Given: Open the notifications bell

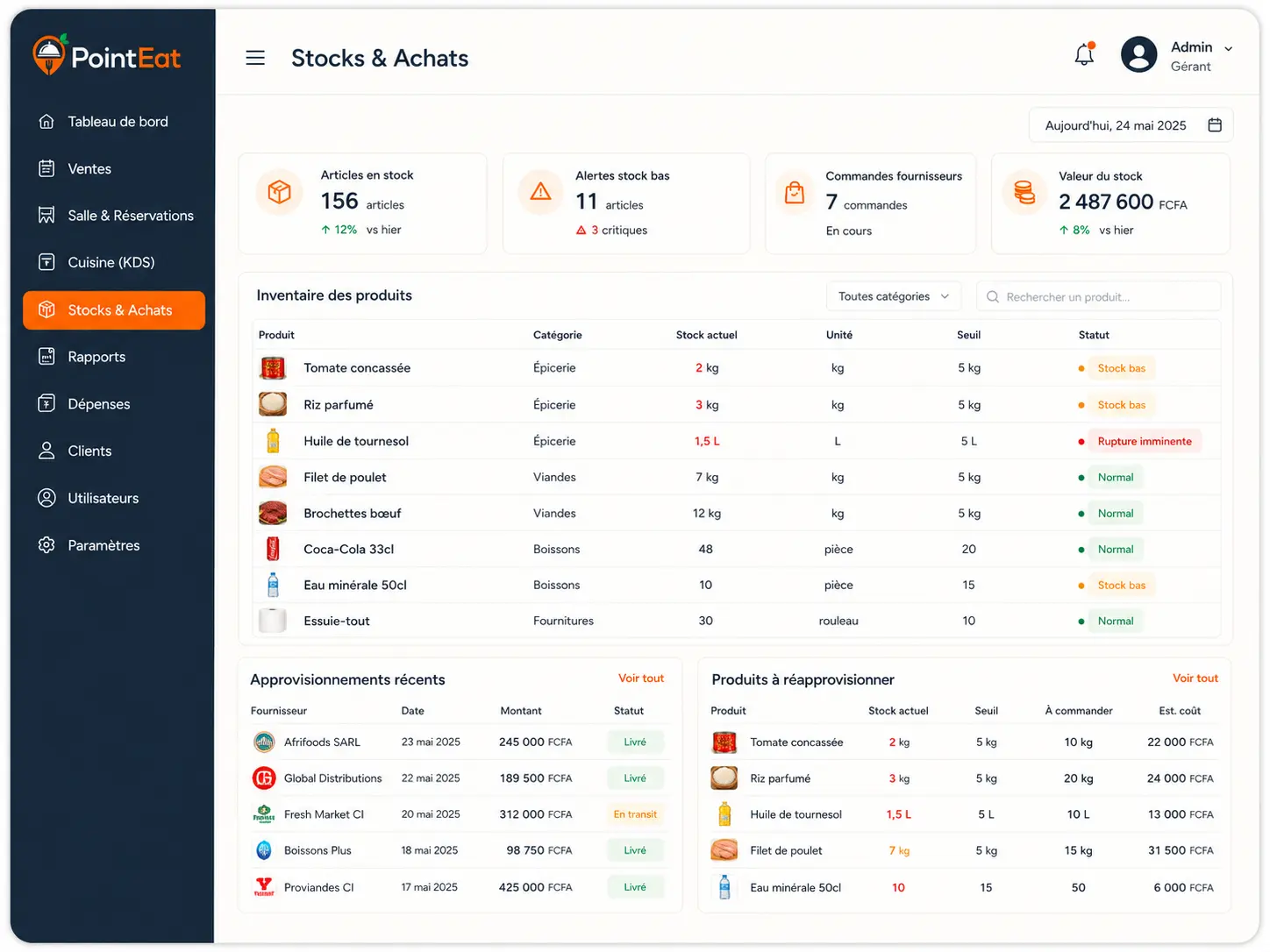Looking at the screenshot, I should tap(1085, 54).
